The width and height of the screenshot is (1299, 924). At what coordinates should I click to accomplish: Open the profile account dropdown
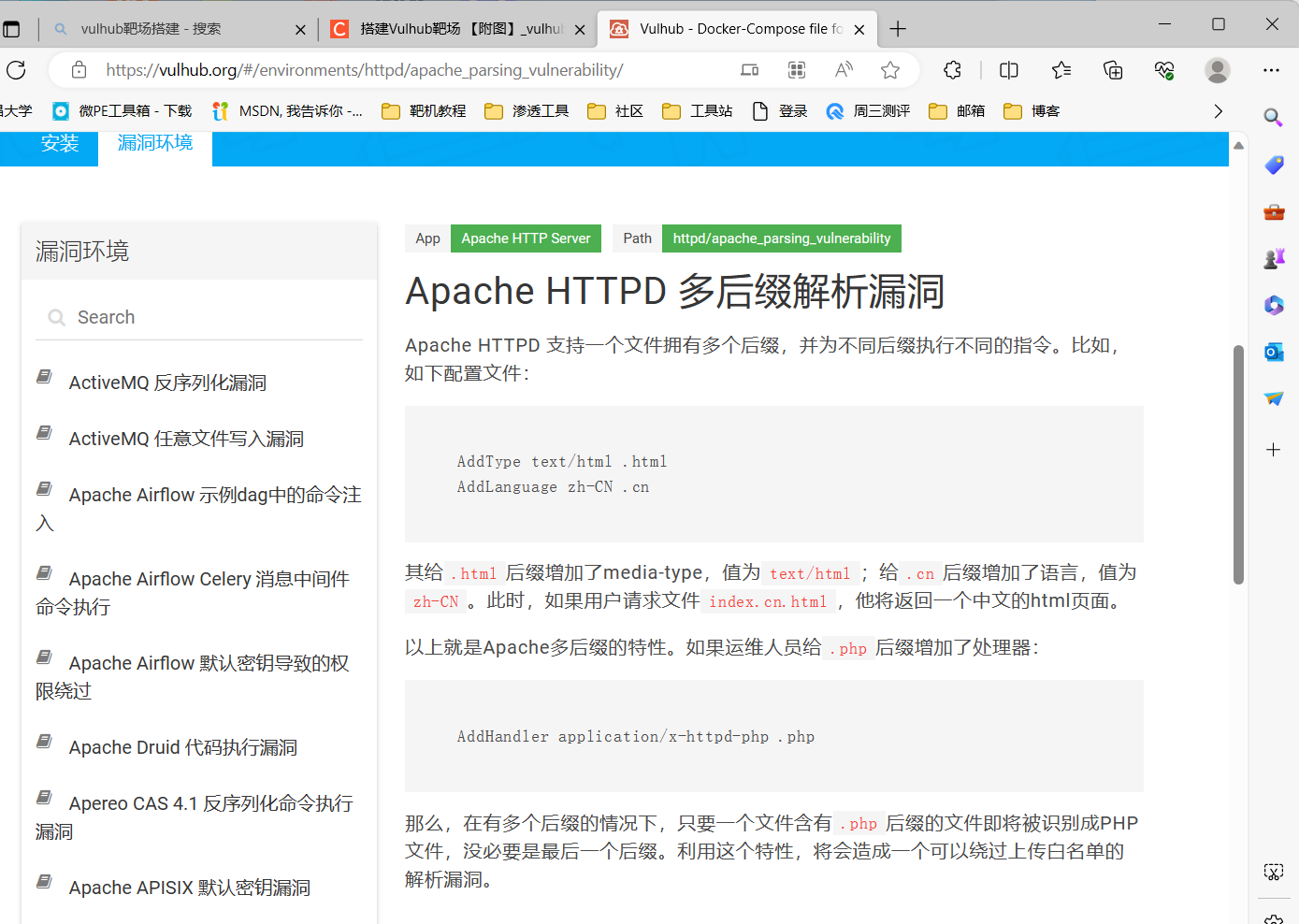[1217, 70]
